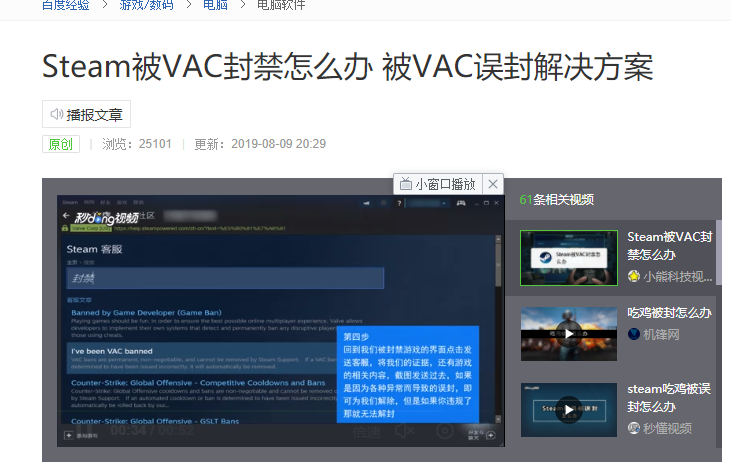
Task: Open the video player circular settings icon
Action: pyautogui.click(x=445, y=431)
